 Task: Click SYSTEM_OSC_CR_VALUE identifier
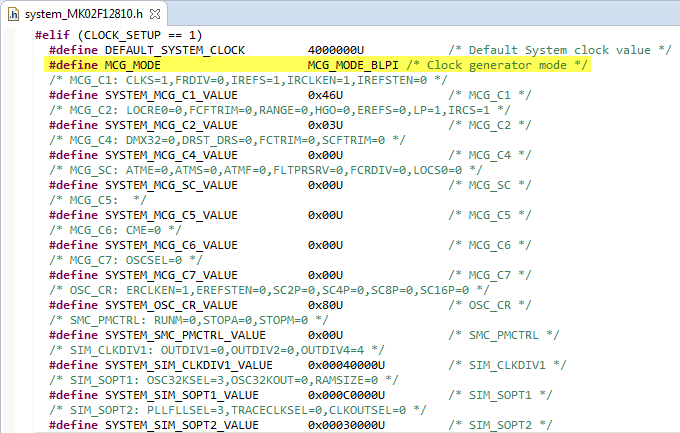(171, 305)
